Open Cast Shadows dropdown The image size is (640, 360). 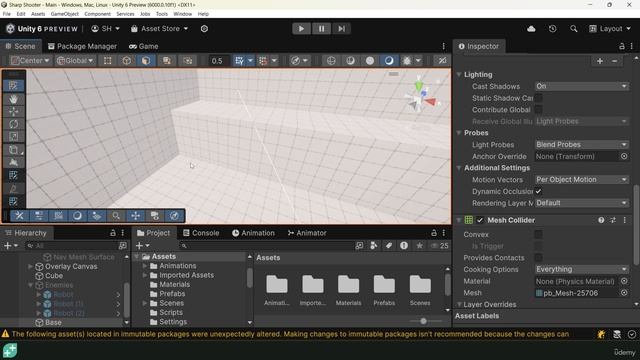tap(581, 86)
